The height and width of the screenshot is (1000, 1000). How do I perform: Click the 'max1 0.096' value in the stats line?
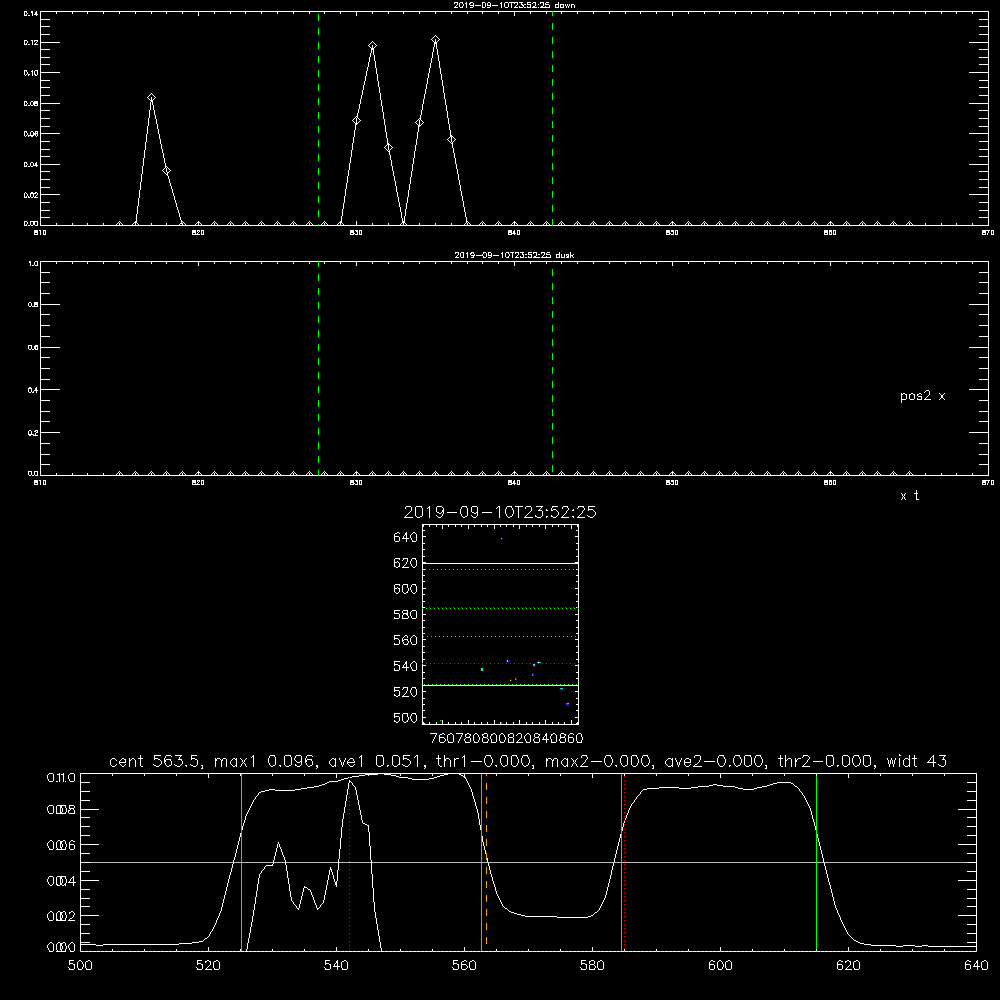click(266, 761)
